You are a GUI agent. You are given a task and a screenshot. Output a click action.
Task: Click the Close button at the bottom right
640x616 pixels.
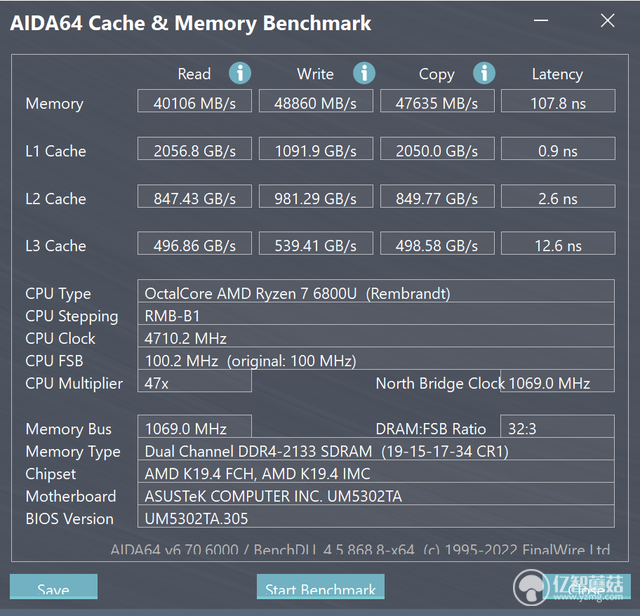pyautogui.click(x=586, y=588)
